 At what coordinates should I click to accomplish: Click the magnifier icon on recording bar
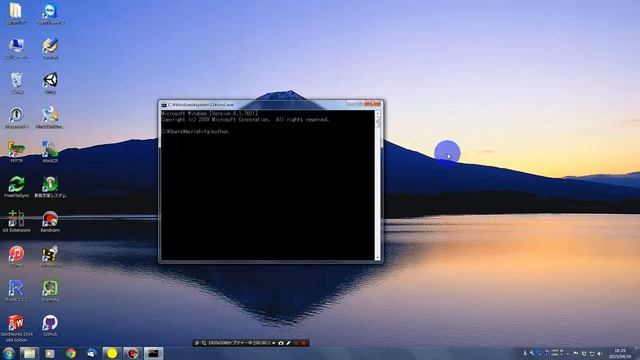204,343
